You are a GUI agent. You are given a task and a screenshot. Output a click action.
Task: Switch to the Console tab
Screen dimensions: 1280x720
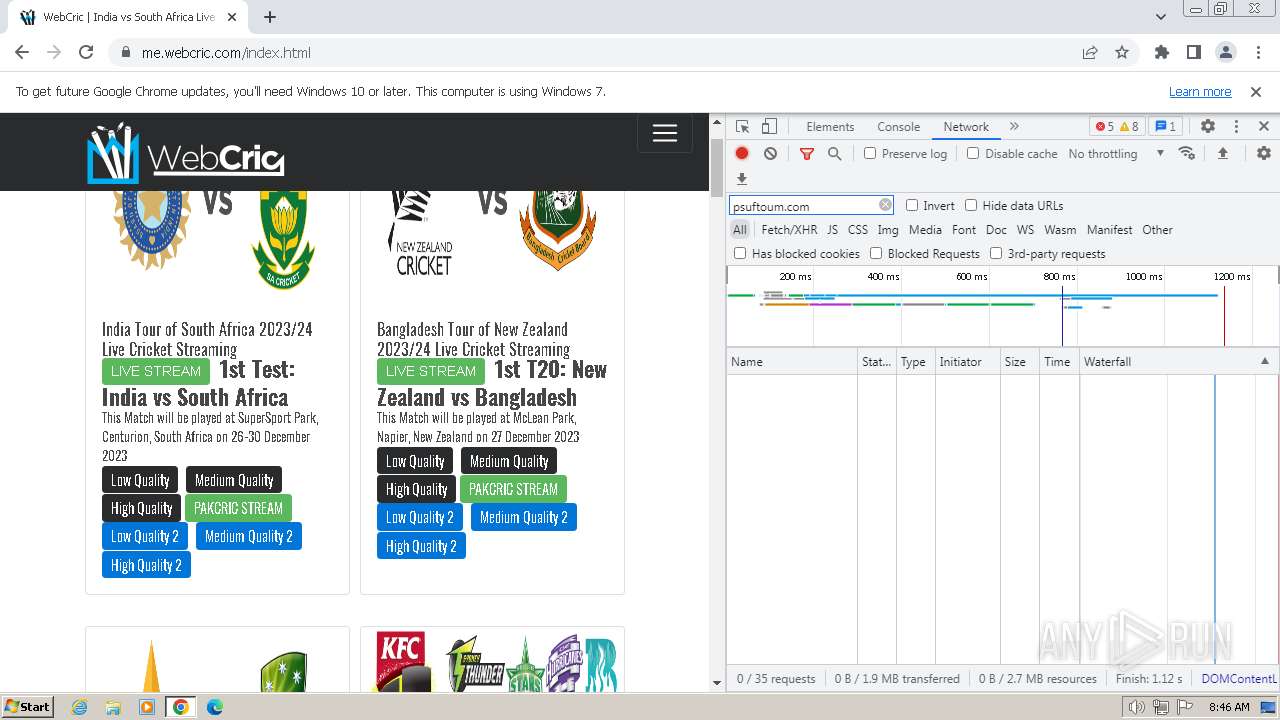[898, 127]
